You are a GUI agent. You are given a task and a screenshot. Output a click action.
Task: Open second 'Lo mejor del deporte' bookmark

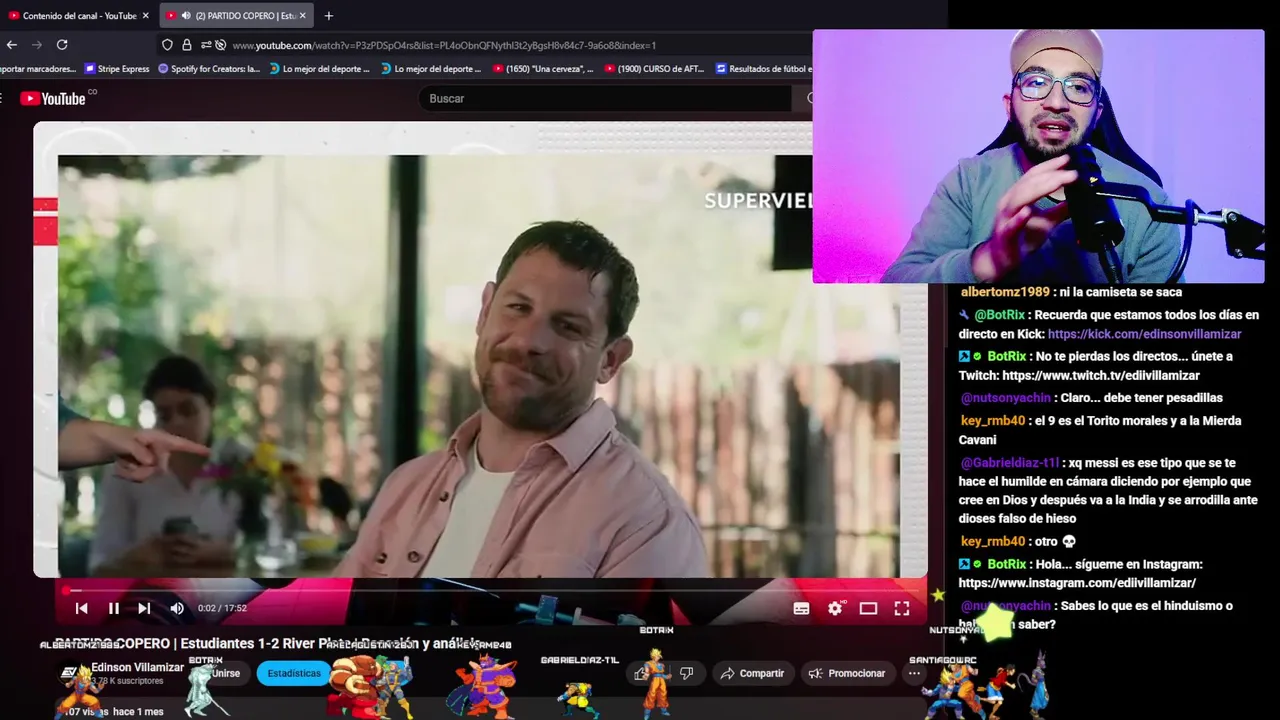431,69
